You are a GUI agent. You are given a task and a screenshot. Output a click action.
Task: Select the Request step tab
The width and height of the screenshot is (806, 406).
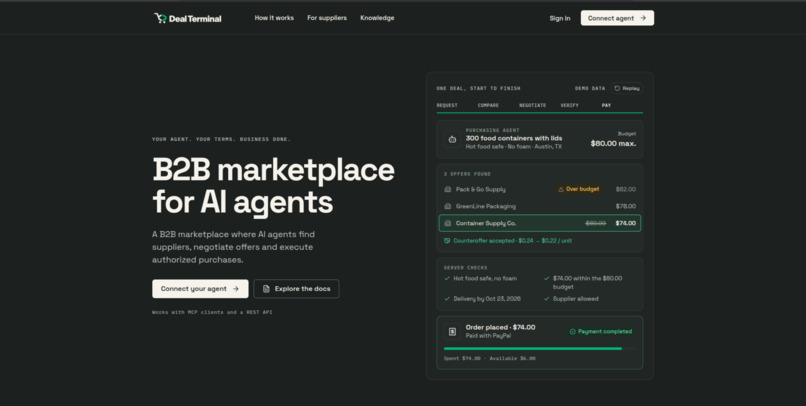click(447, 105)
